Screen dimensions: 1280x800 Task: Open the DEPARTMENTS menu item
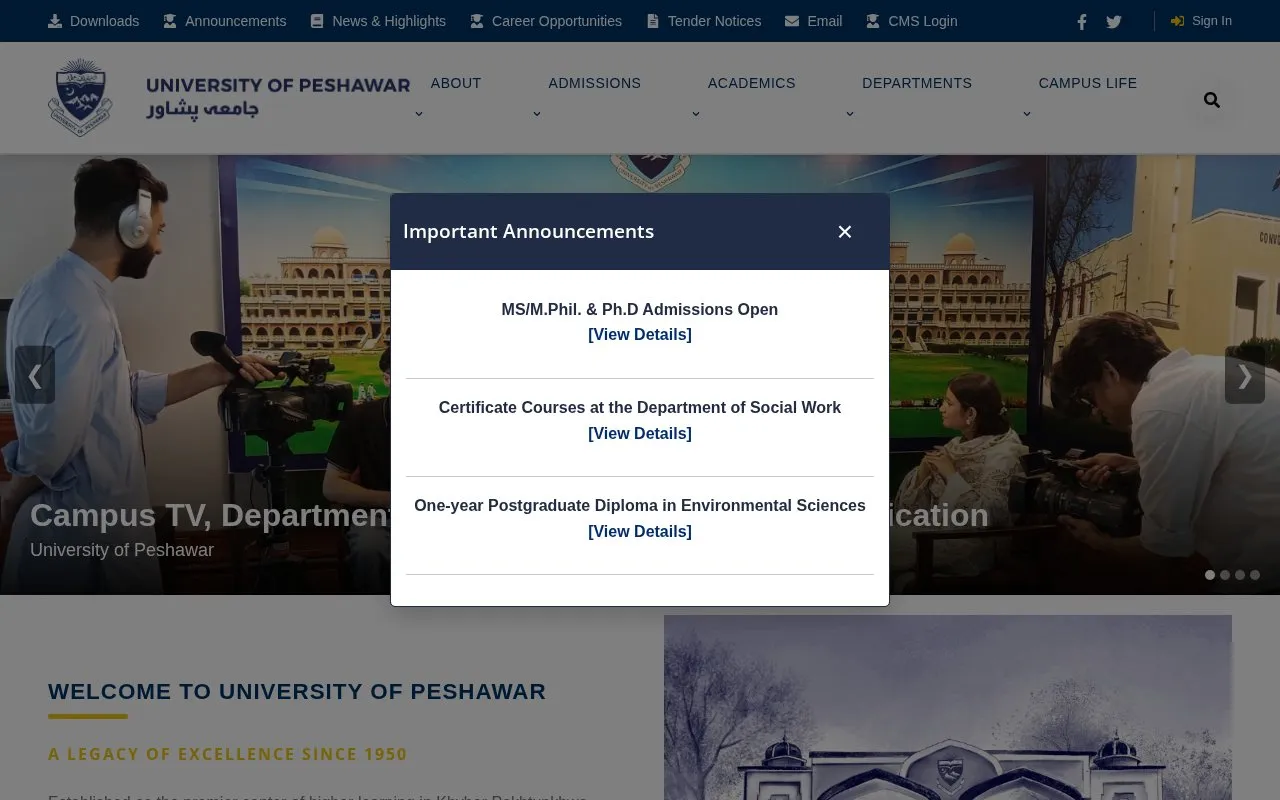[x=917, y=83]
